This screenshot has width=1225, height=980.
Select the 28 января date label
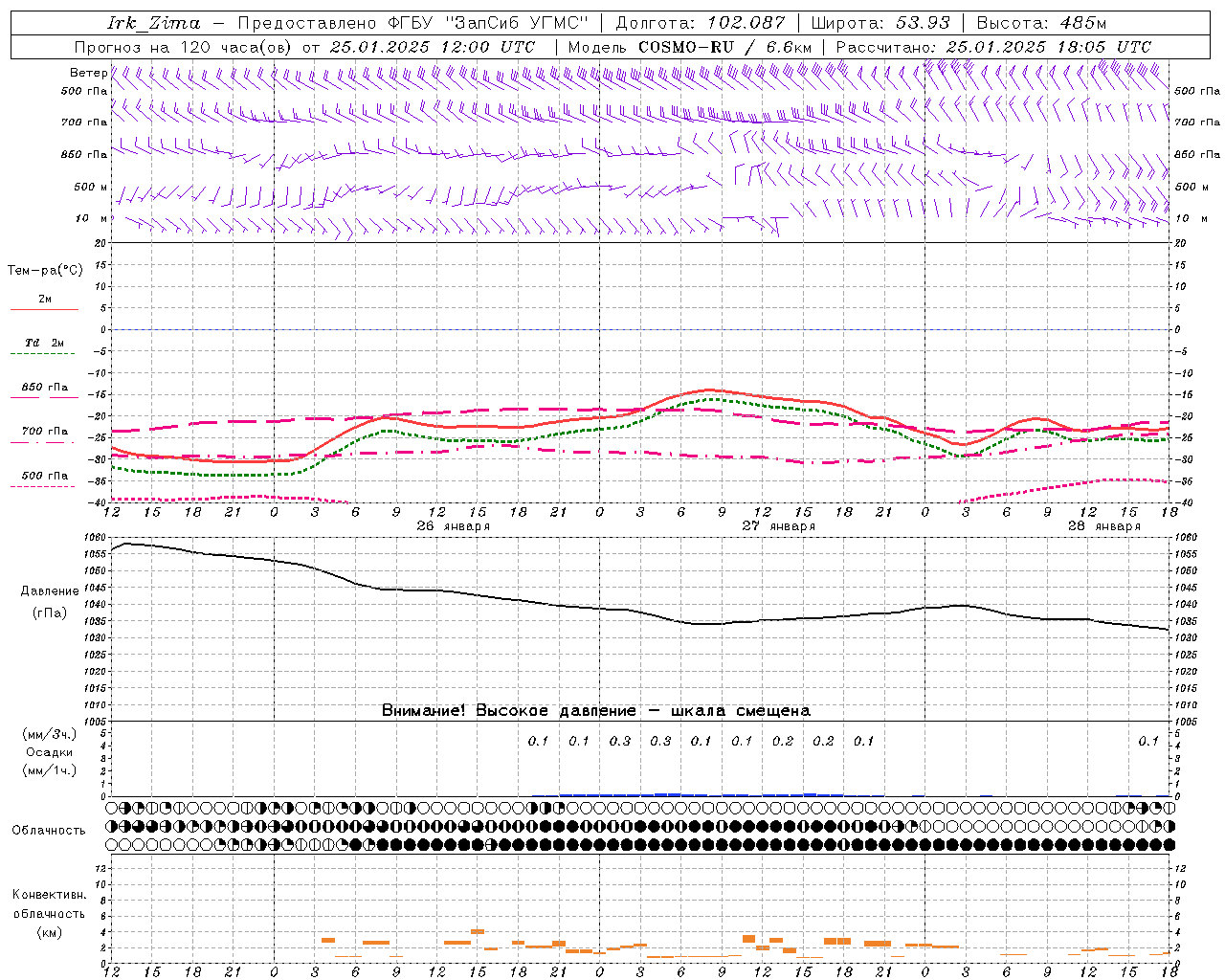1103,526
